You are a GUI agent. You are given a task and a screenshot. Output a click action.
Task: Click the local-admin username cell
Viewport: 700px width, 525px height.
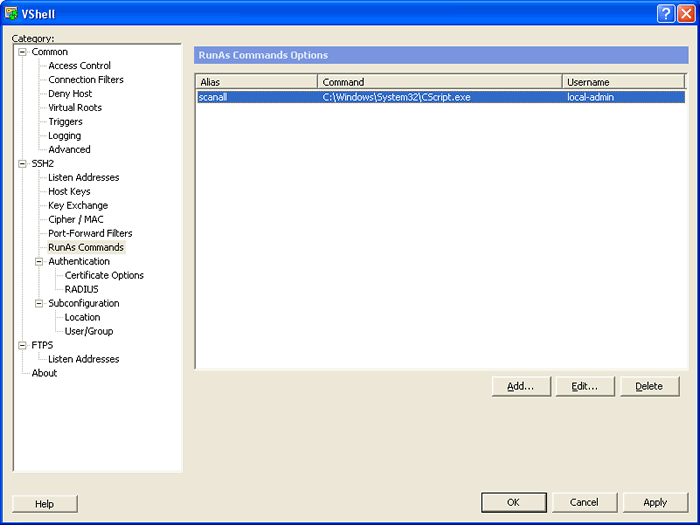591,97
